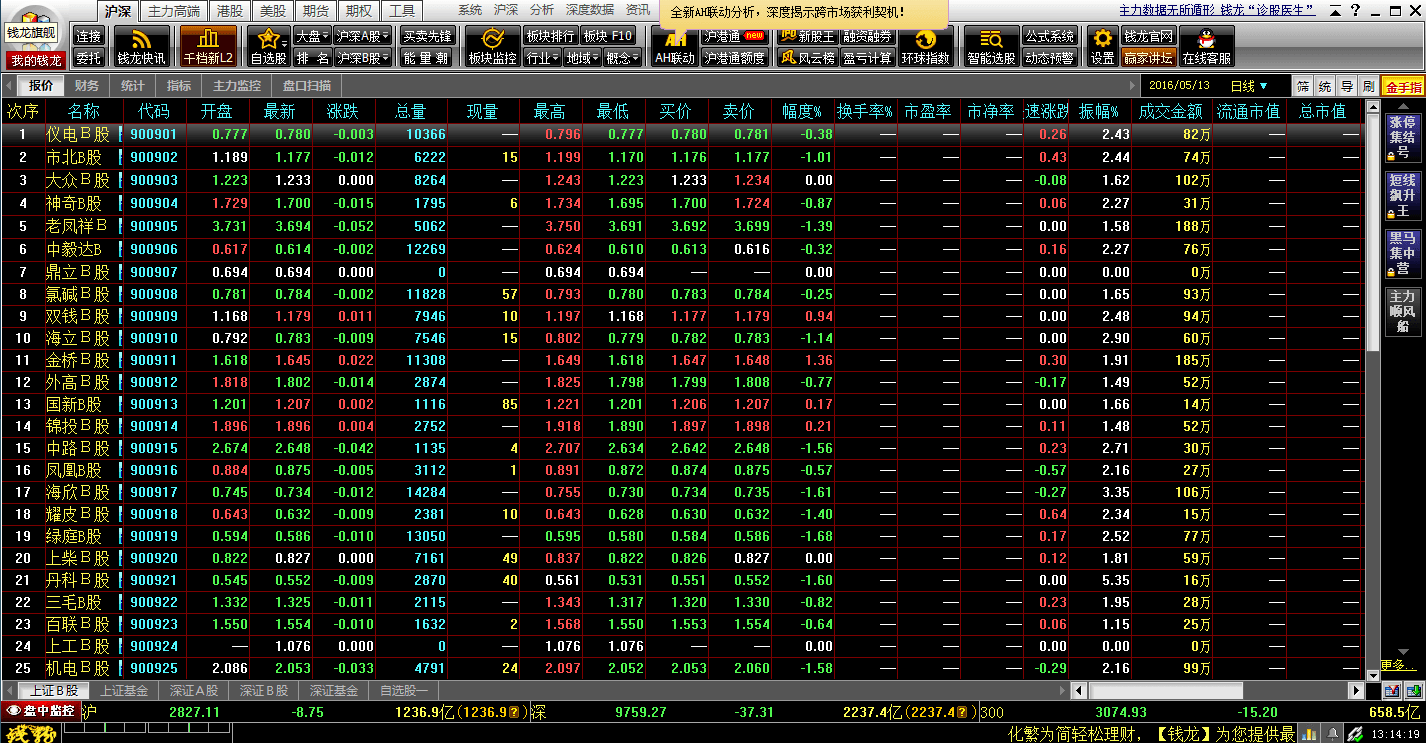
Task: Click the 千档新L2 chart icon
Action: (208, 46)
